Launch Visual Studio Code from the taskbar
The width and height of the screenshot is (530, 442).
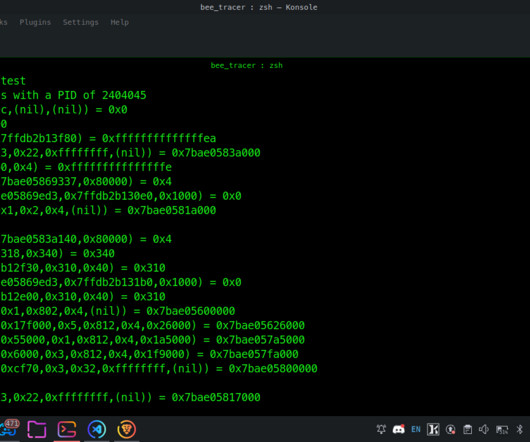pos(97,429)
